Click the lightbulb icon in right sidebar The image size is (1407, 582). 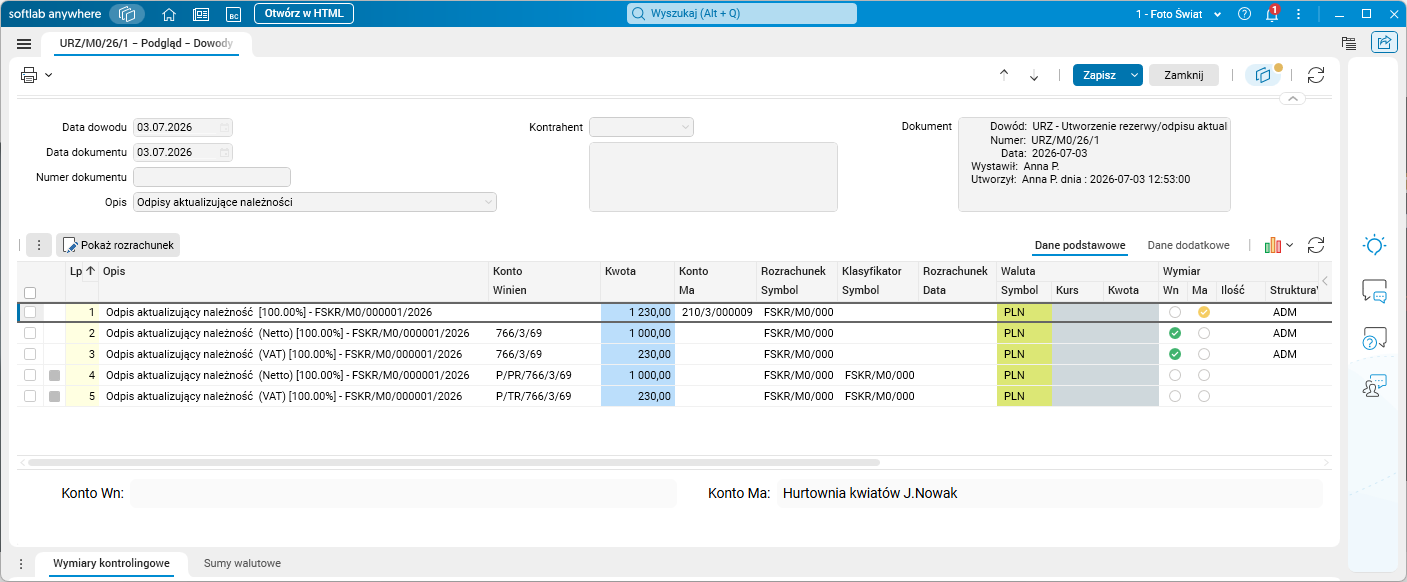(1375, 245)
